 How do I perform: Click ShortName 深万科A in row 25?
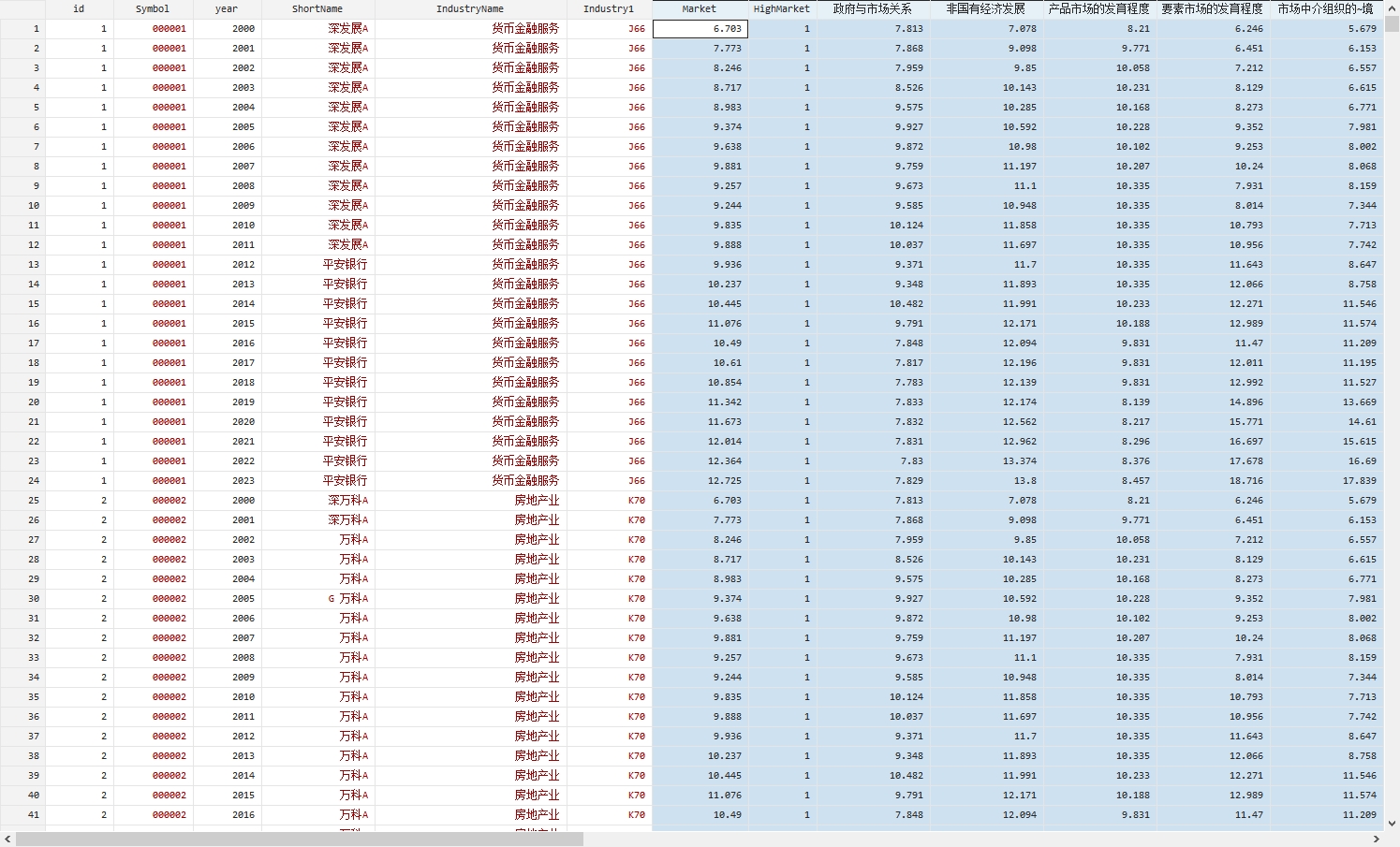[318, 501]
